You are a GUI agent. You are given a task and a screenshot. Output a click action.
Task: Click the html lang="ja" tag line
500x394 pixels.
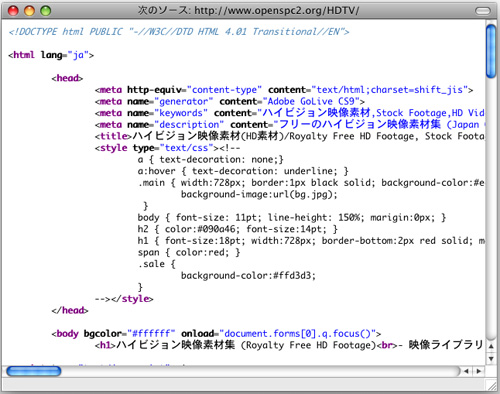pos(51,55)
